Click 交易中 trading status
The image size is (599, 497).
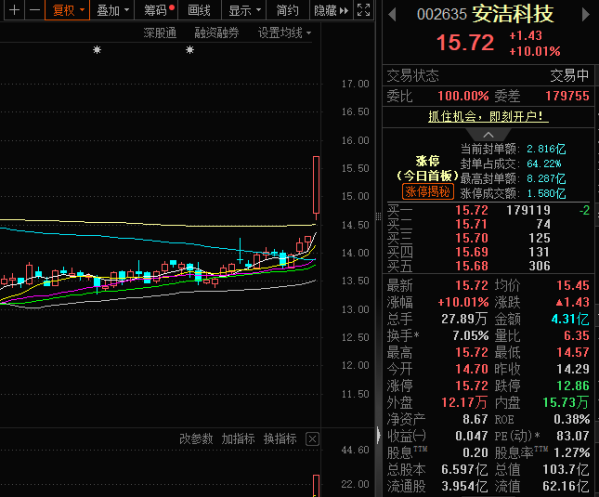(x=570, y=75)
